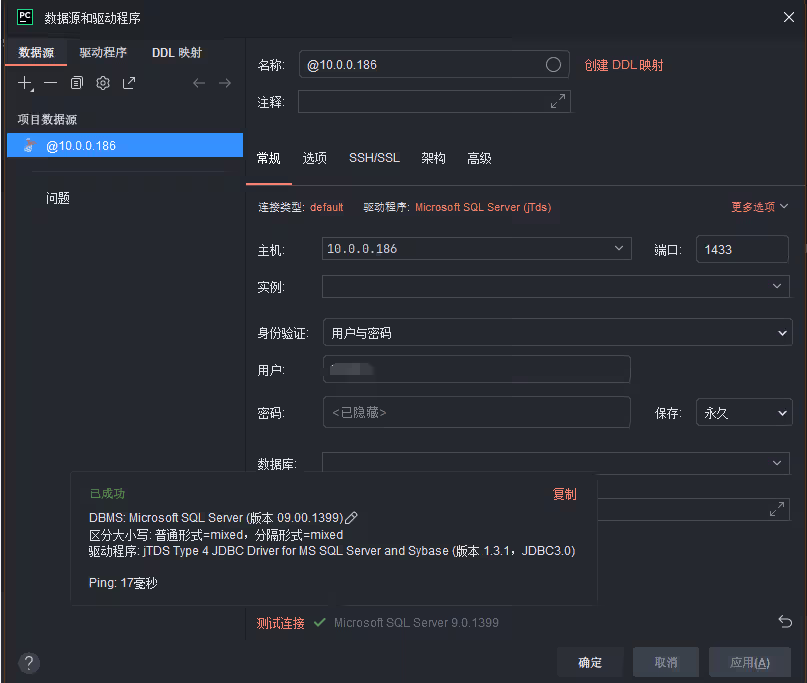Click the pencil edit icon beside the DBMS version
Screen dimensions: 807x683
(x=351, y=518)
